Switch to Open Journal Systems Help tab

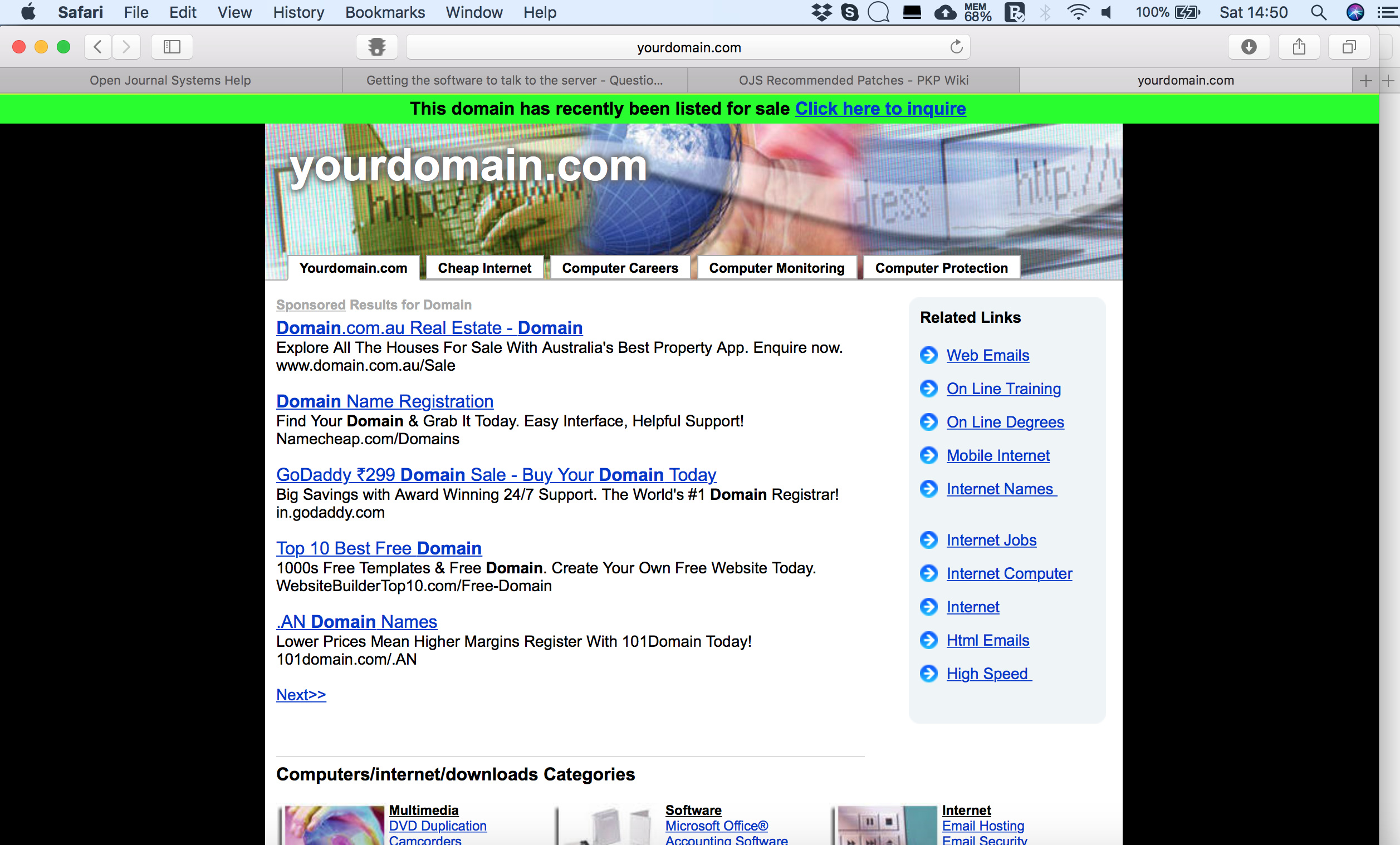170,81
